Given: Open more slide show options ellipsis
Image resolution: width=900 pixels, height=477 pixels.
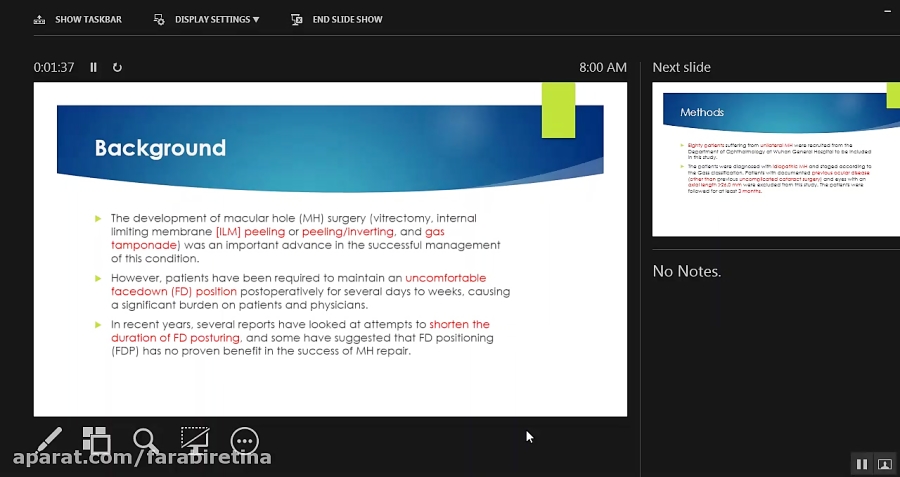Looking at the screenshot, I should tap(244, 441).
